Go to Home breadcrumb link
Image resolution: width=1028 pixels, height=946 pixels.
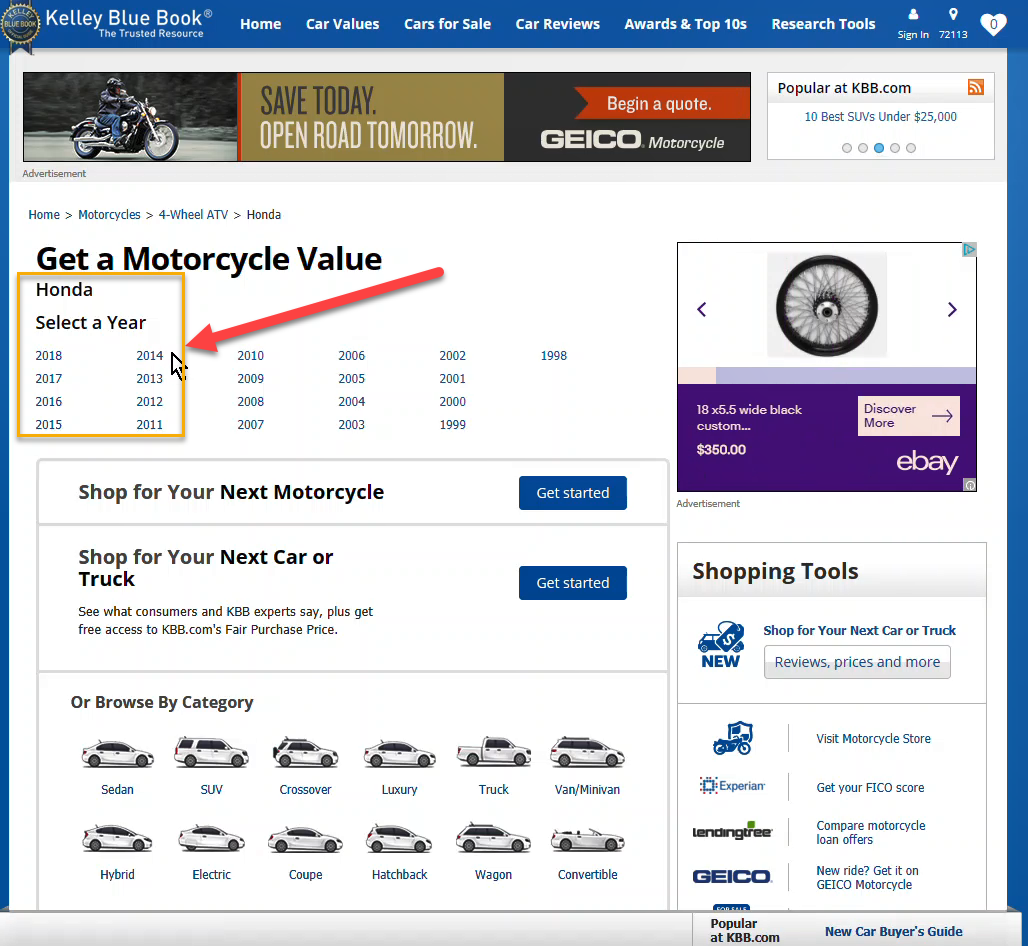[x=44, y=214]
